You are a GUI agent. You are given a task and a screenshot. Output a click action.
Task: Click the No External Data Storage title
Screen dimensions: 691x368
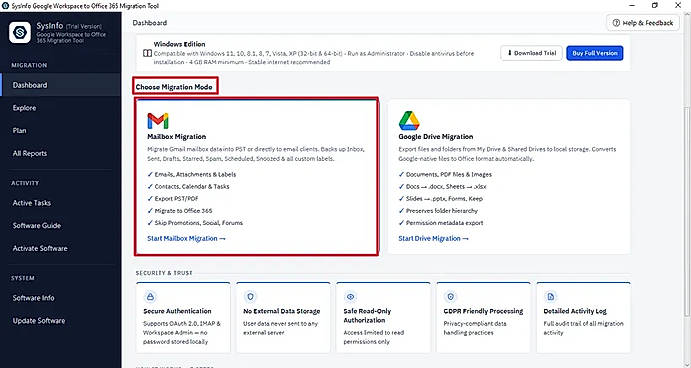282,311
